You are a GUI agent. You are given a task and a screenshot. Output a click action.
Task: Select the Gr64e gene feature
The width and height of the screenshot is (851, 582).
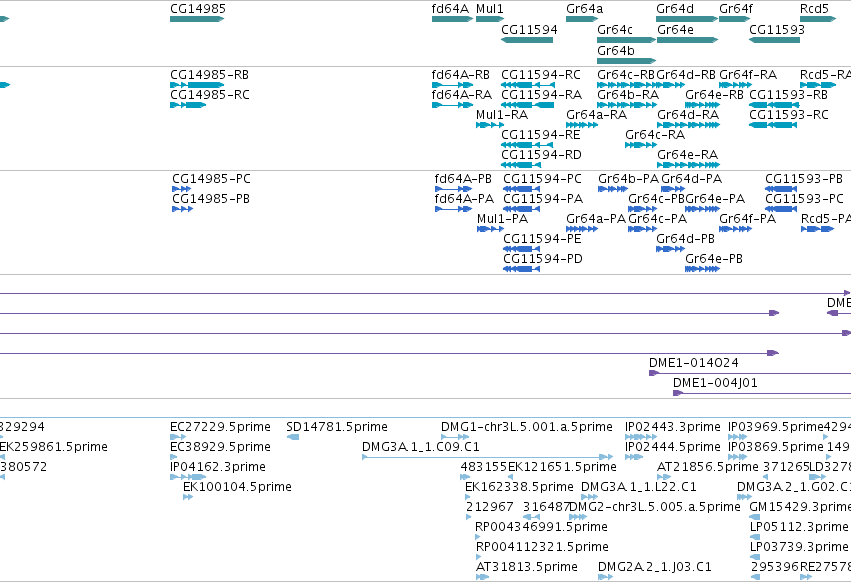click(687, 40)
